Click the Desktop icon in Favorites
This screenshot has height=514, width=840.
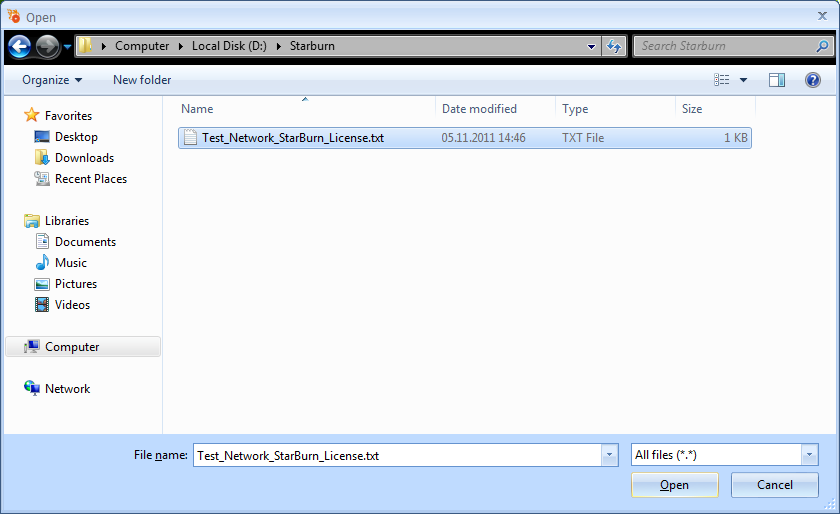(x=42, y=137)
